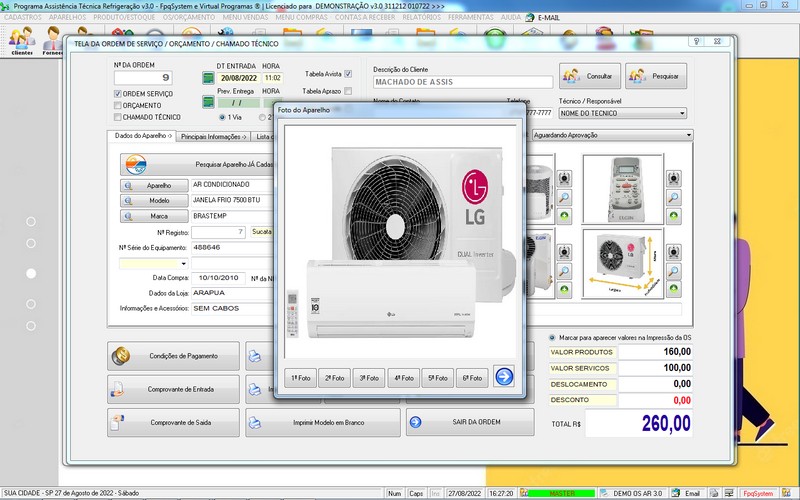800x500 pixels.
Task: Open the RELATÓRIOS menu
Action: pos(421,17)
